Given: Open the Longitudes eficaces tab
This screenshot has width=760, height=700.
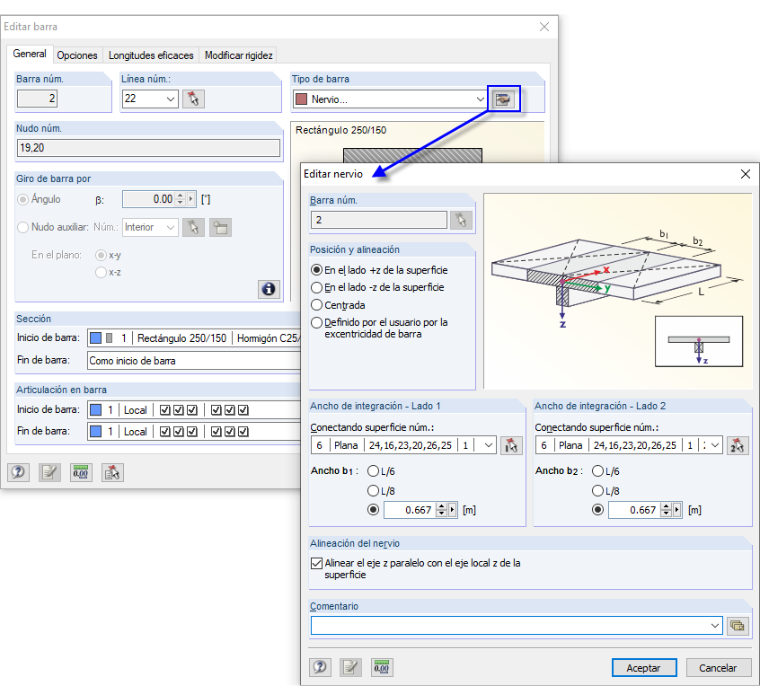Looking at the screenshot, I should 151,55.
